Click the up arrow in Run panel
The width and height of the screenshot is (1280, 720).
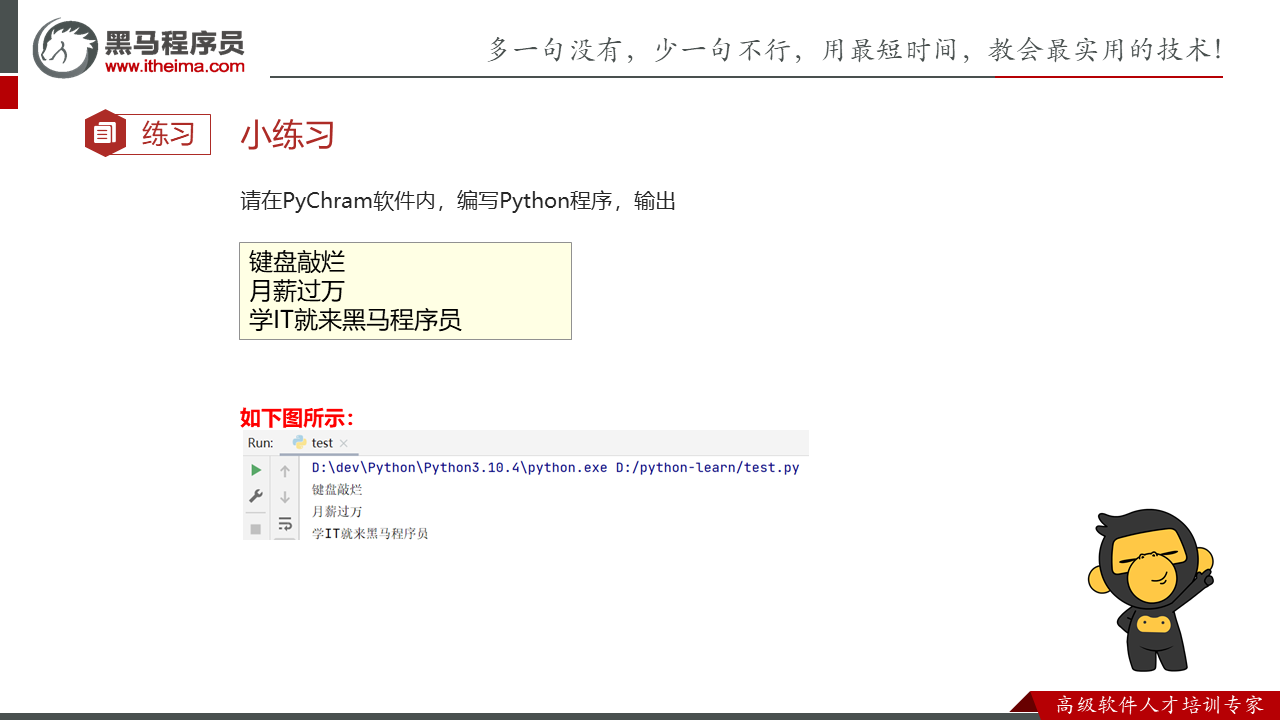(x=285, y=471)
